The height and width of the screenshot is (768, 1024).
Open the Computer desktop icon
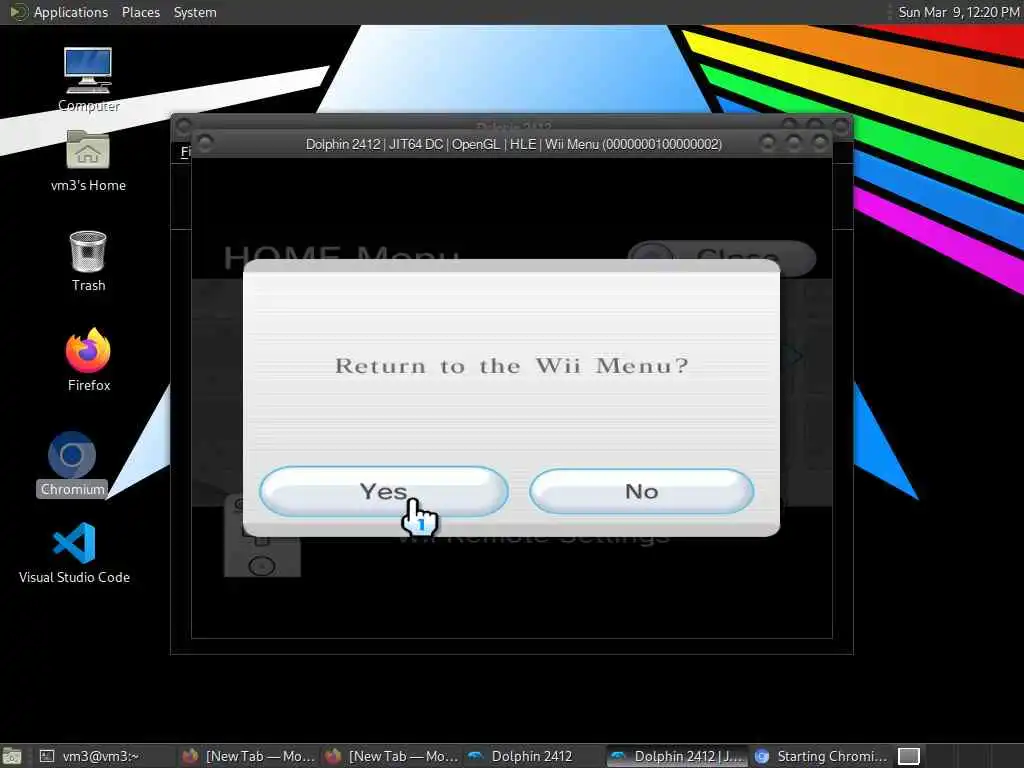(88, 80)
